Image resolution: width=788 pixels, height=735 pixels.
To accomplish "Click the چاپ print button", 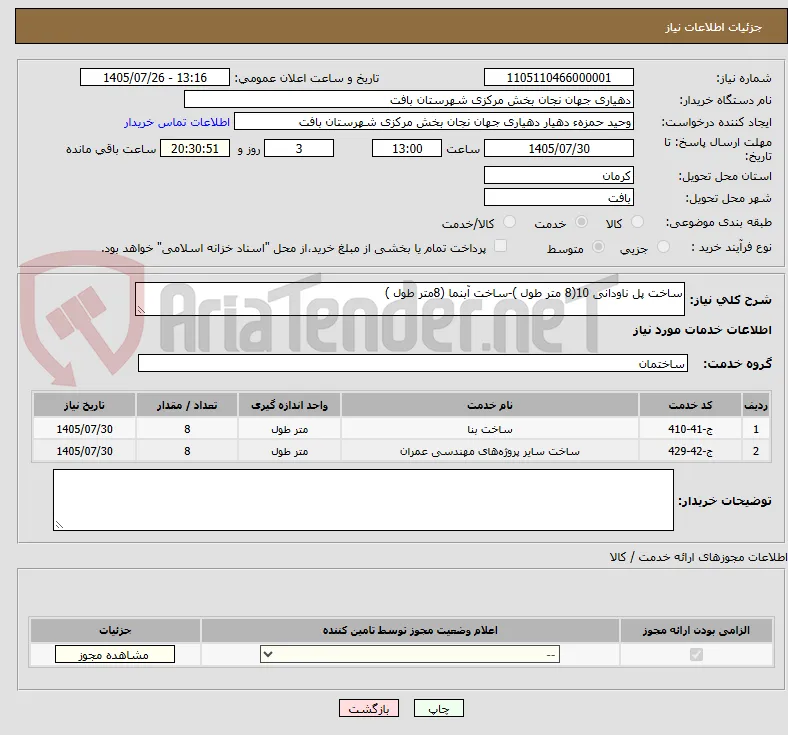I will point(439,709).
